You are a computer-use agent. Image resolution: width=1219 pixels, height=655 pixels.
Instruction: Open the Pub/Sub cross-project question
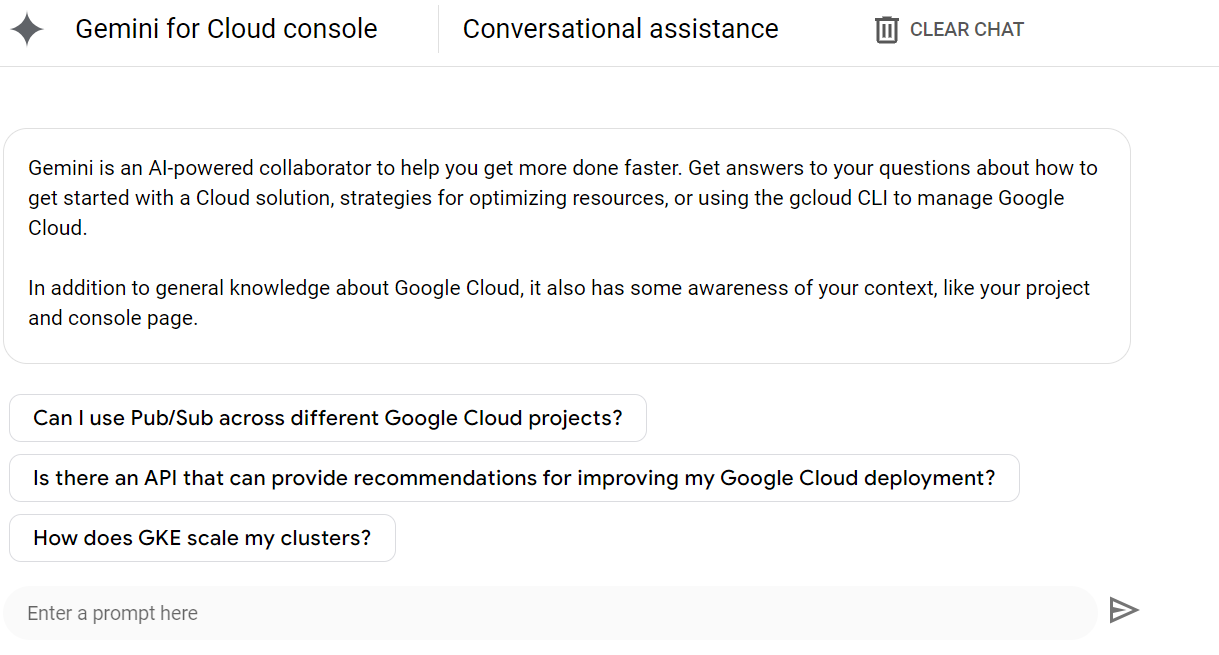click(327, 418)
